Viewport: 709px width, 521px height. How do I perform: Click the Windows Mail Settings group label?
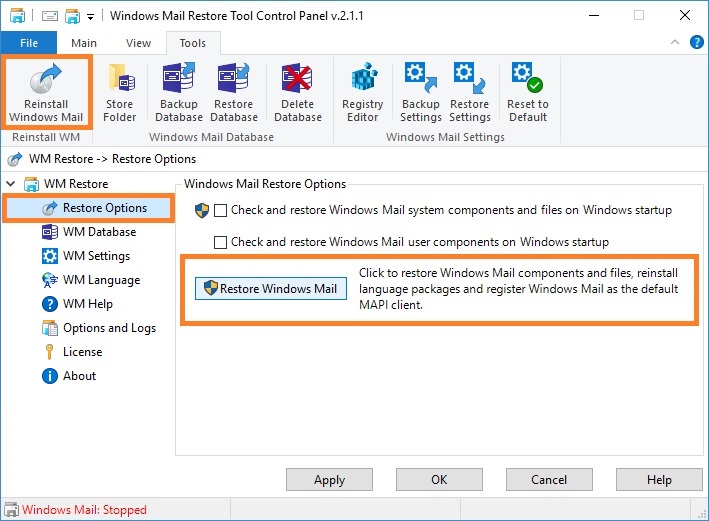(445, 137)
